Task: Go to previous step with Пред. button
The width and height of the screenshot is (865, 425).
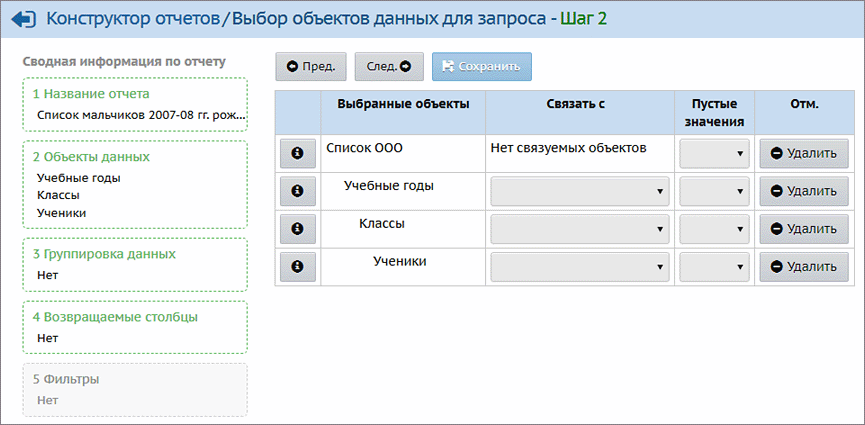Action: coord(311,67)
